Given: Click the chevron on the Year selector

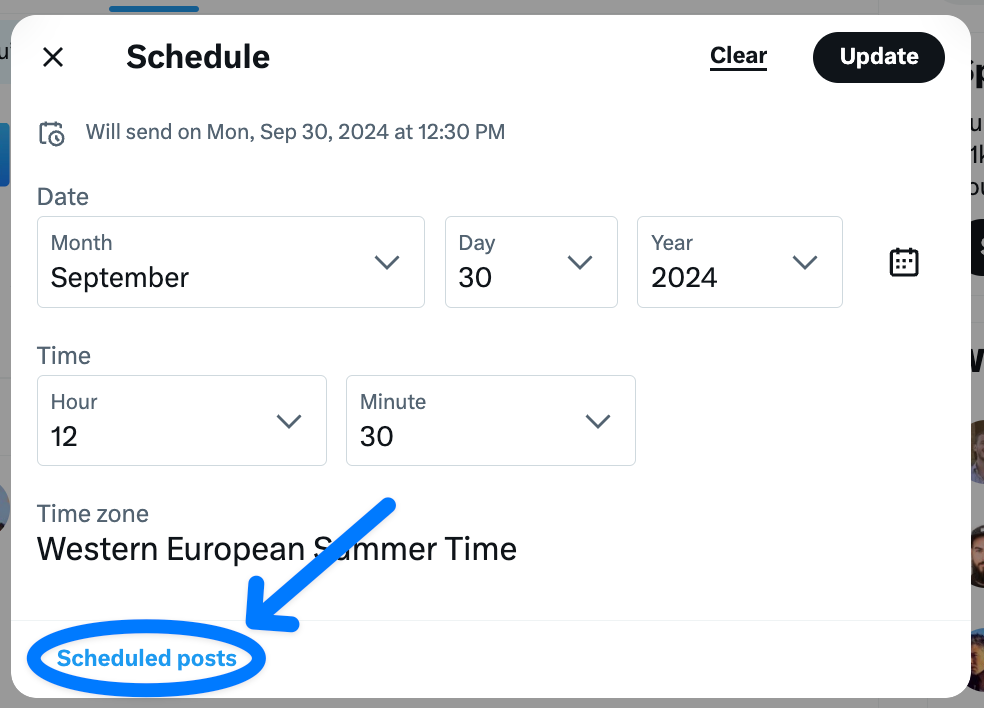Looking at the screenshot, I should coord(805,262).
